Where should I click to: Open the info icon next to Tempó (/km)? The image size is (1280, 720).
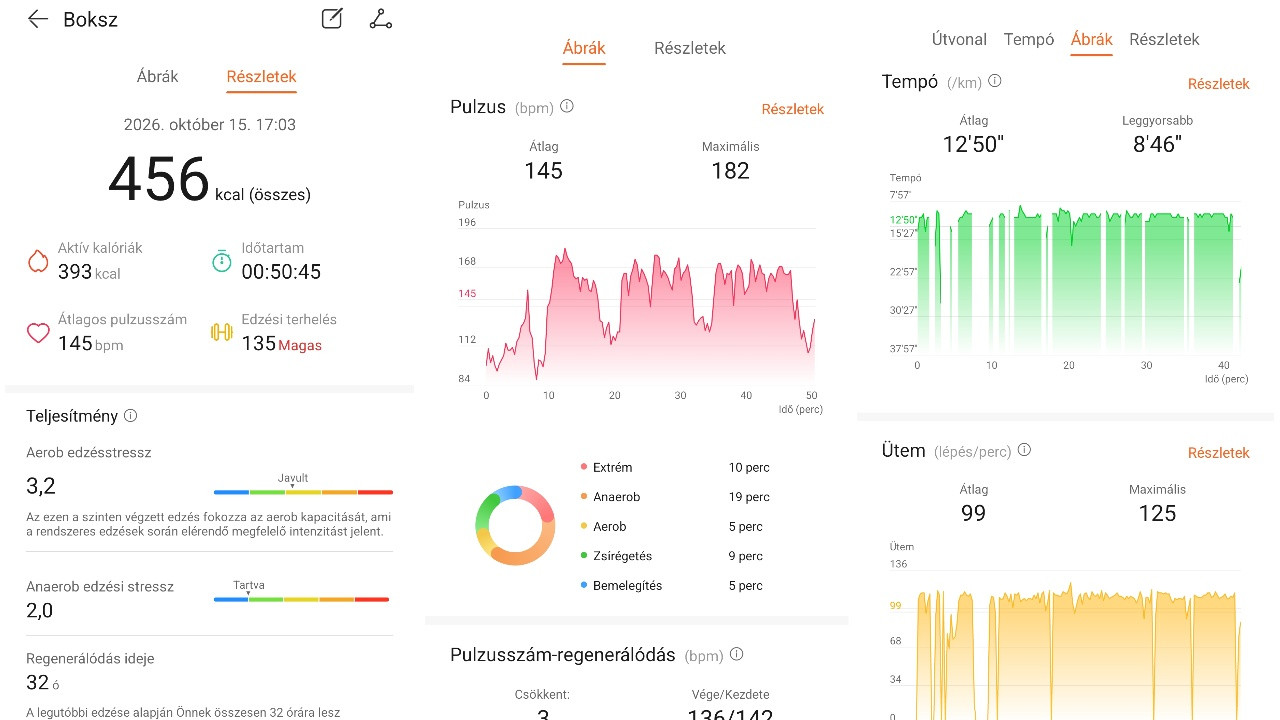995,81
